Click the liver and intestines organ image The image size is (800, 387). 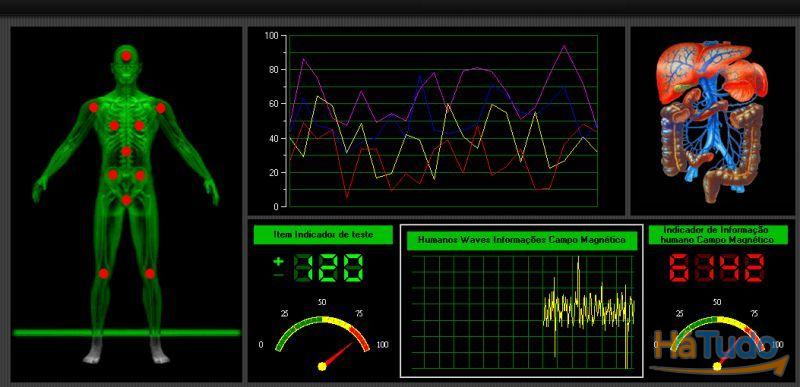[x=714, y=121]
